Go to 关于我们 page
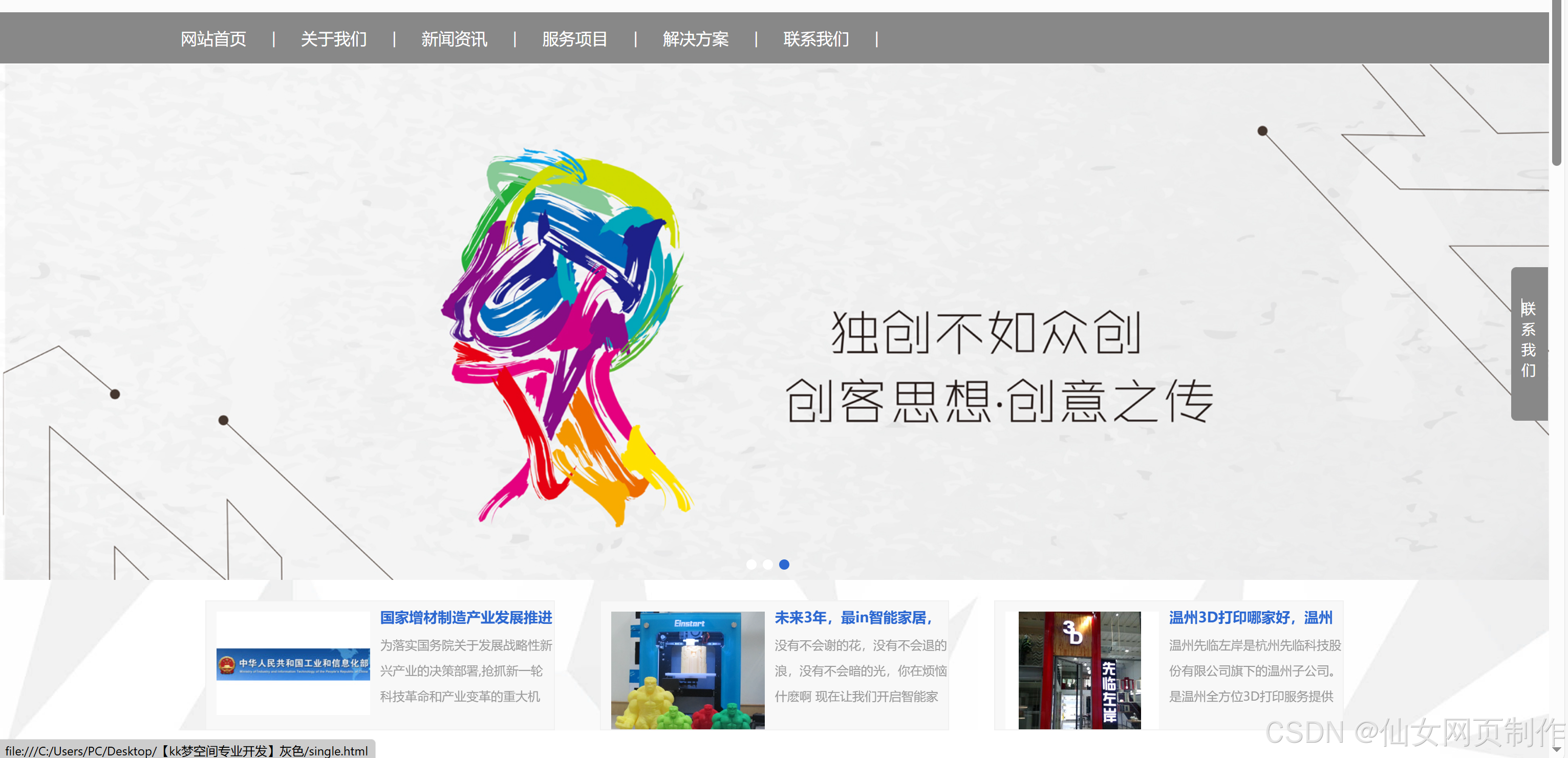 (334, 39)
